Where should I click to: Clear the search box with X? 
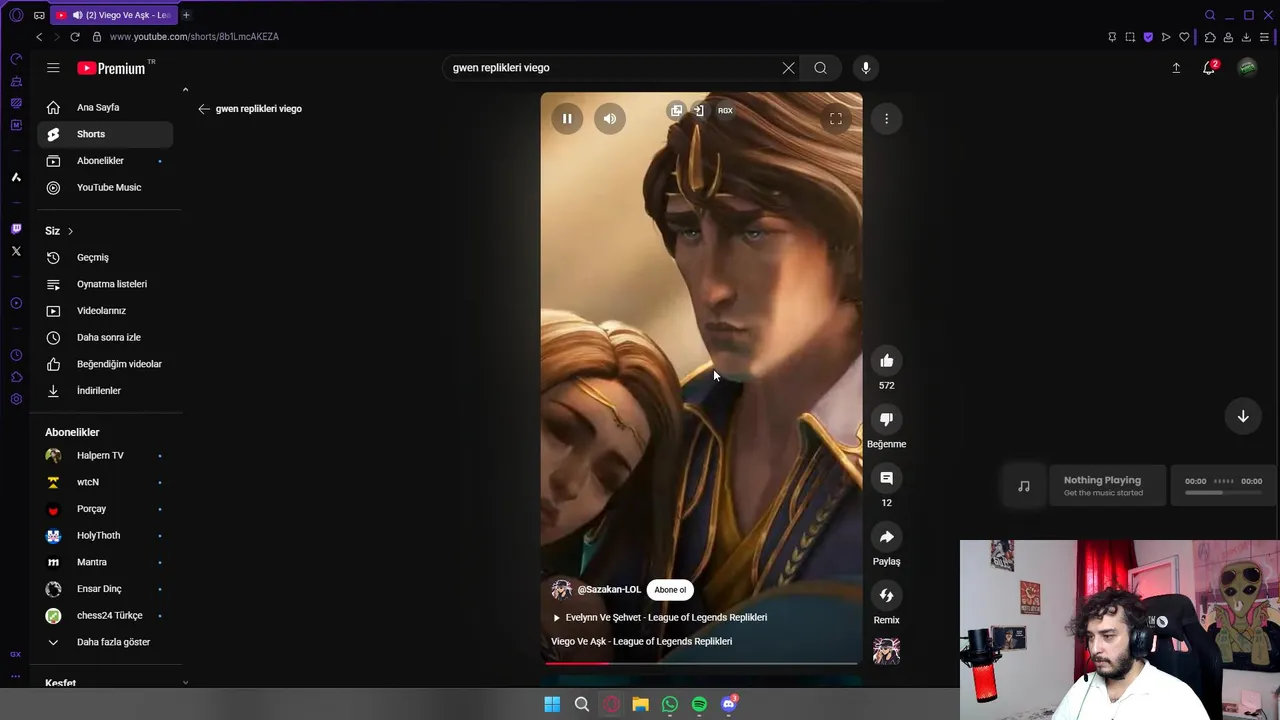[x=788, y=68]
